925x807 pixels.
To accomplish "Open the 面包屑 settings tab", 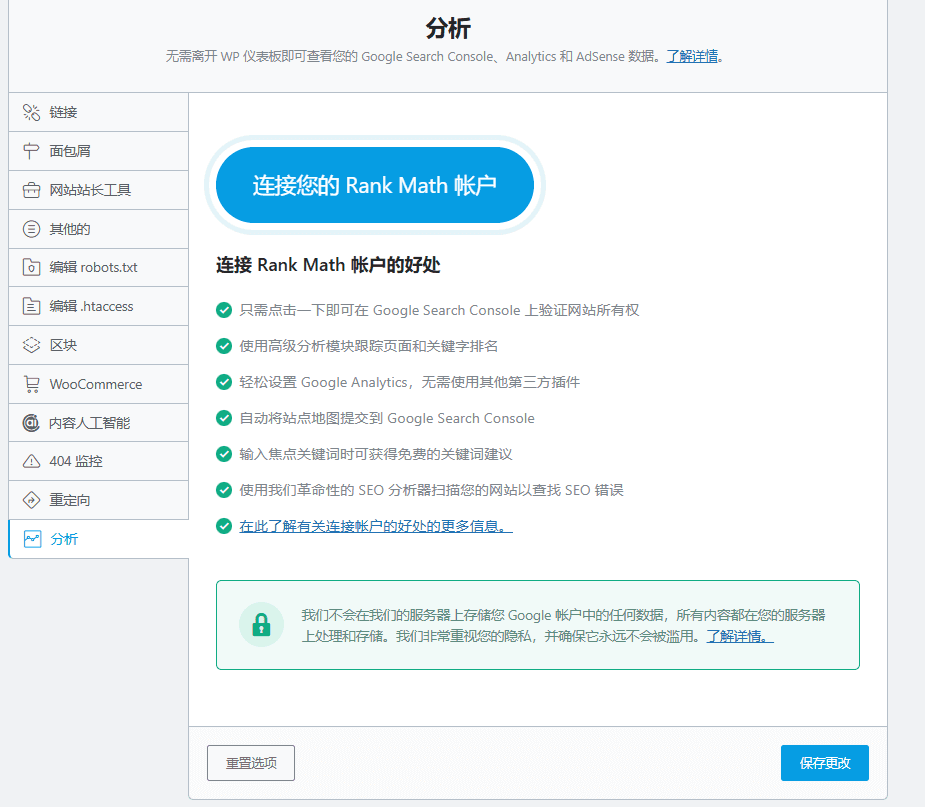I will pyautogui.click(x=99, y=151).
